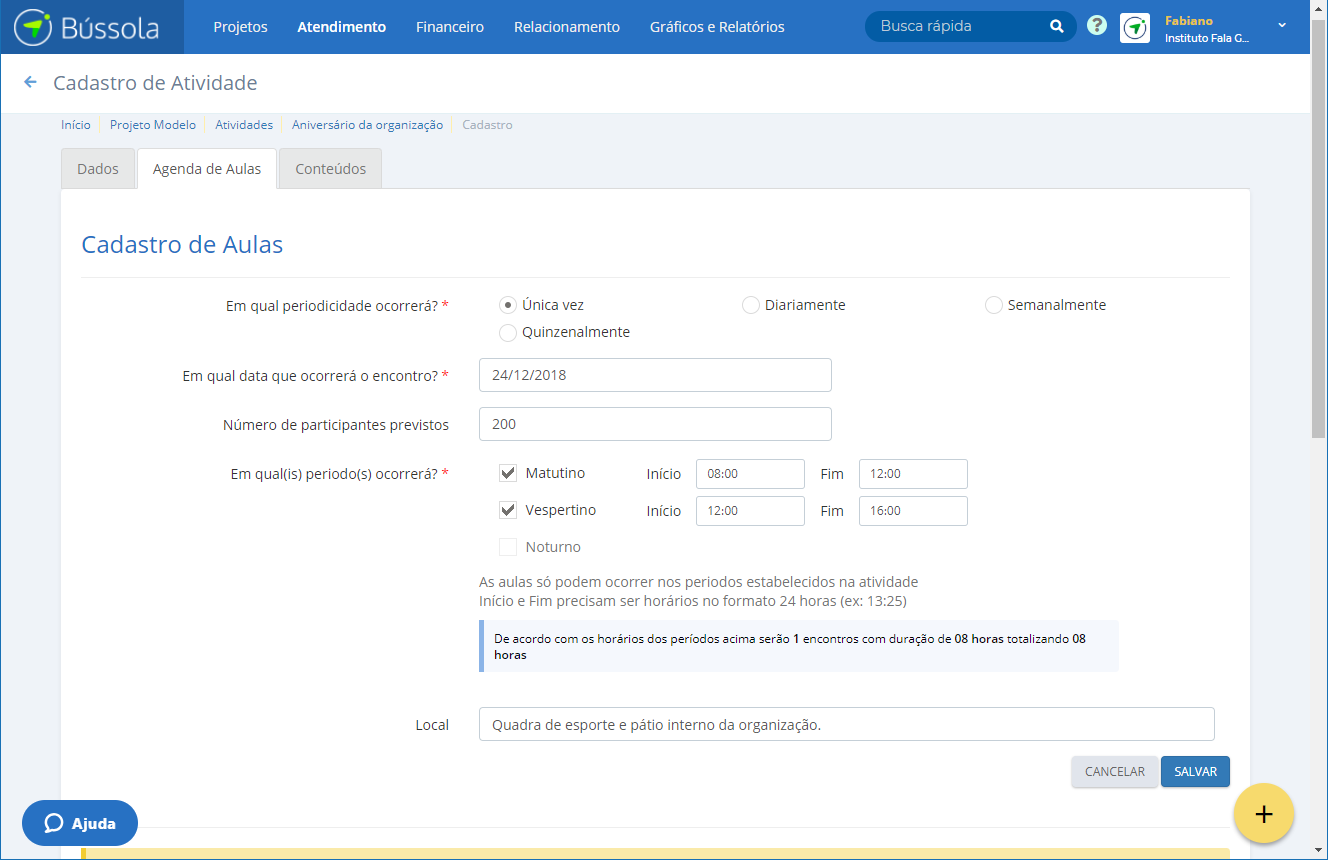Expand the Fabiano user menu chevron
The height and width of the screenshot is (860, 1328).
click(1282, 25)
